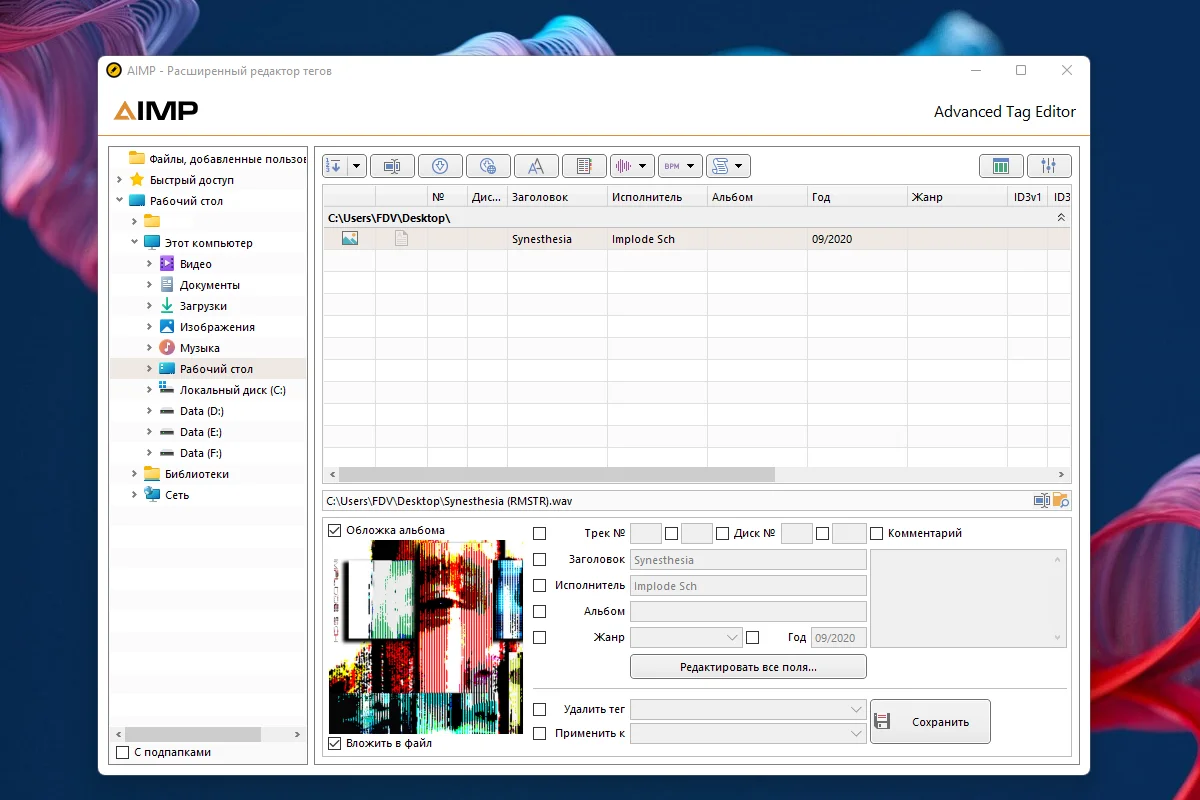The height and width of the screenshot is (800, 1200).
Task: Open the sliders settings icon in toolbar
Action: pyautogui.click(x=1049, y=166)
